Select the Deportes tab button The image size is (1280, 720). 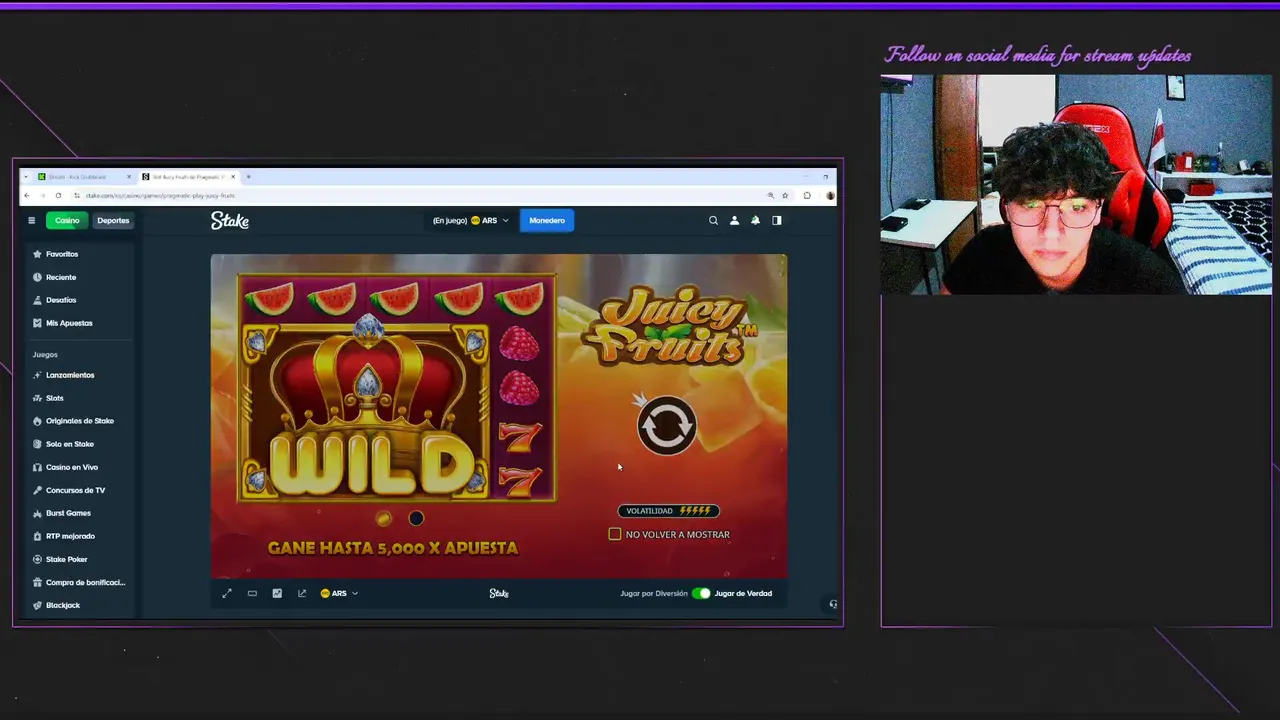pos(113,221)
